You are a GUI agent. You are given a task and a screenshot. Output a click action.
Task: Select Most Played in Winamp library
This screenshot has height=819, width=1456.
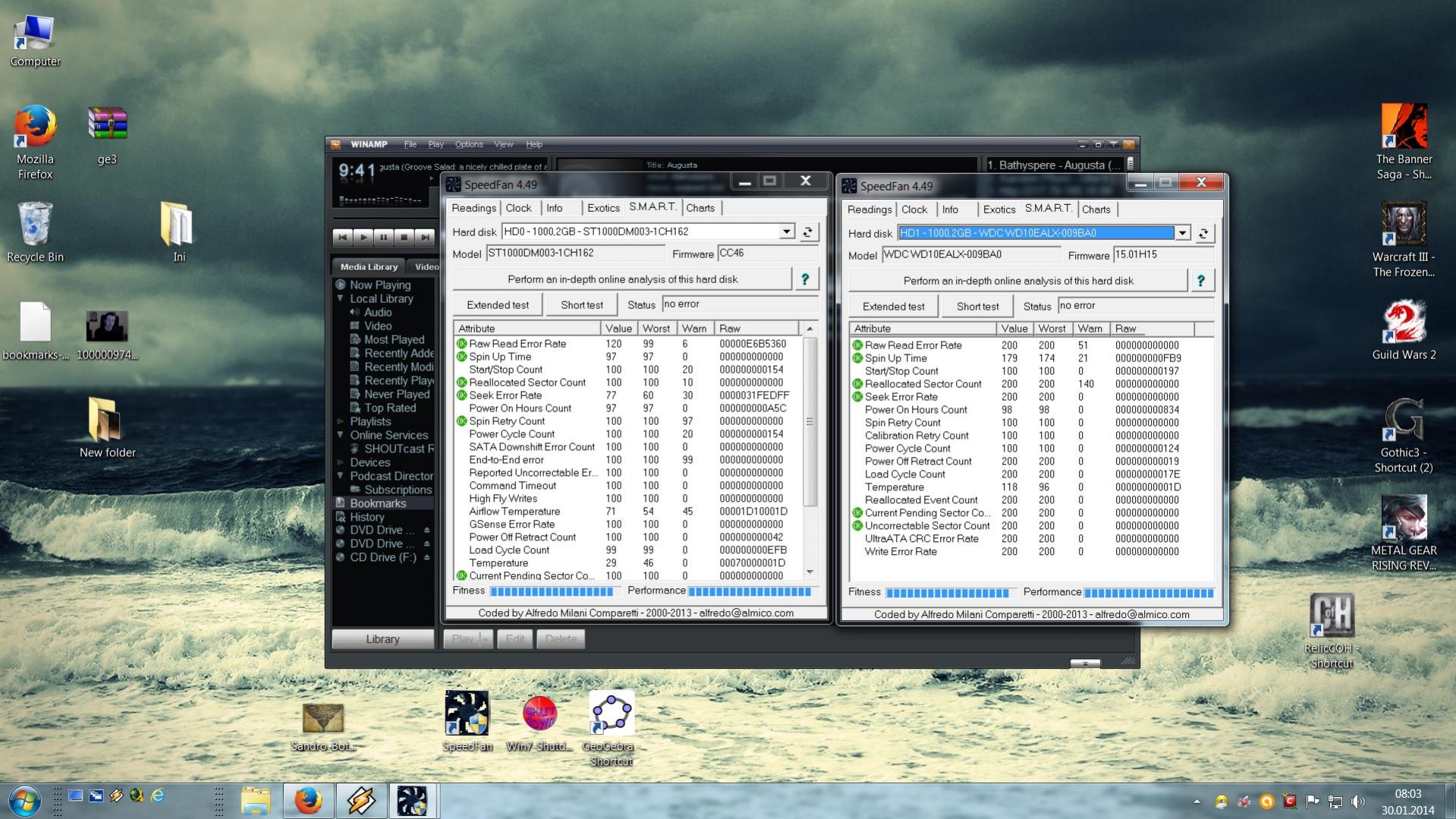click(x=394, y=340)
